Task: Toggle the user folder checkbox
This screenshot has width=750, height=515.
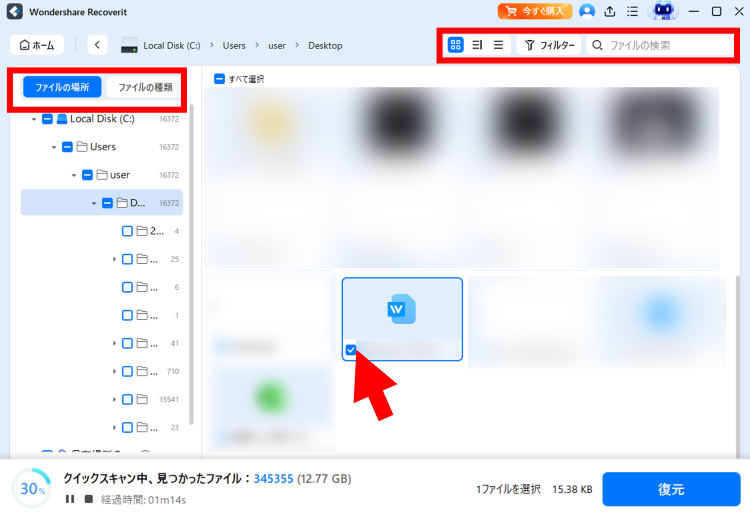Action: [87, 175]
